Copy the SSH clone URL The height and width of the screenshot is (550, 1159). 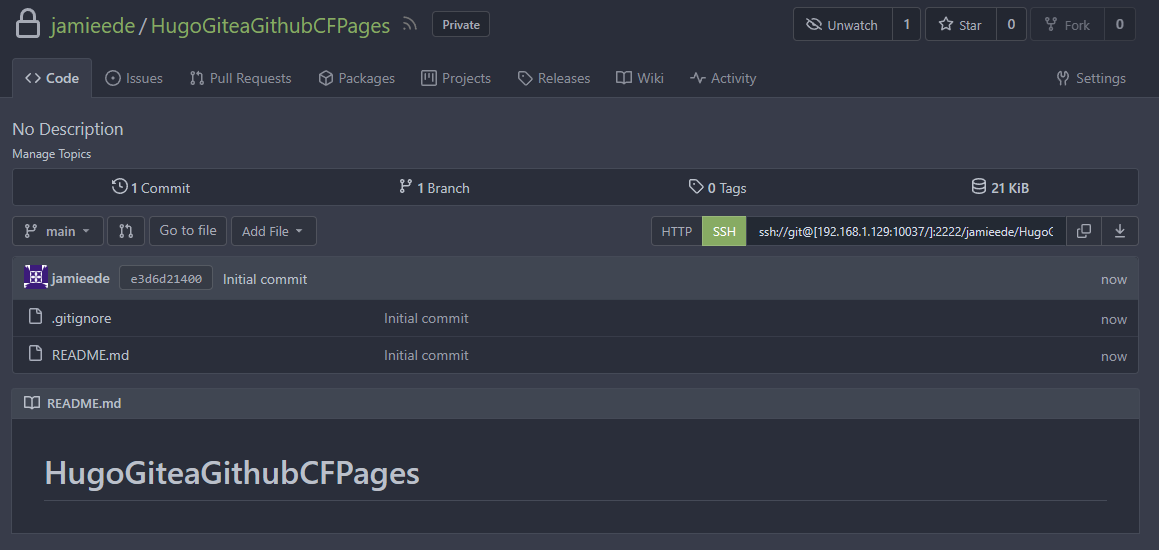click(x=1083, y=231)
